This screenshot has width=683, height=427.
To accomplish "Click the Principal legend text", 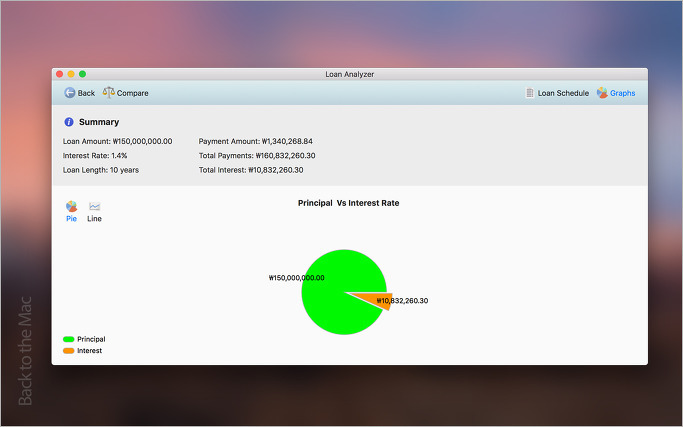I will tap(91, 339).
